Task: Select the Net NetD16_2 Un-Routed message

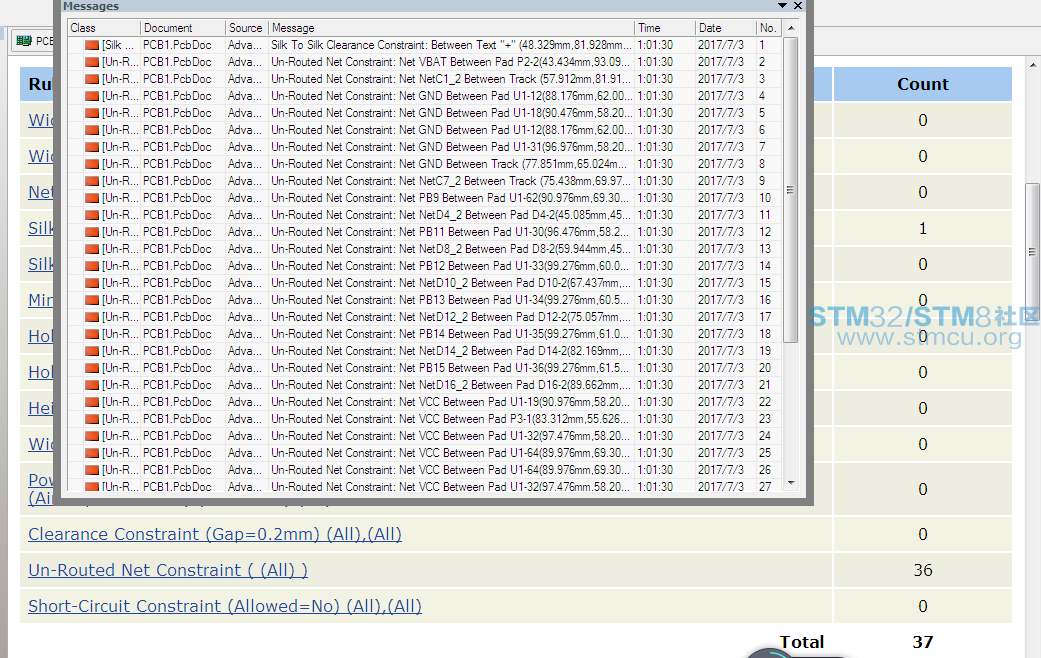Action: (425, 385)
